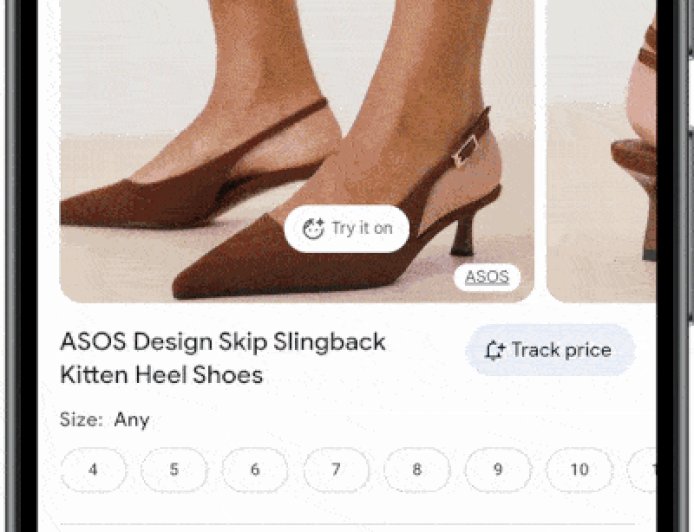Tap the partially visible size chip after 10
Screen dimensions: 694x532
[644, 470]
